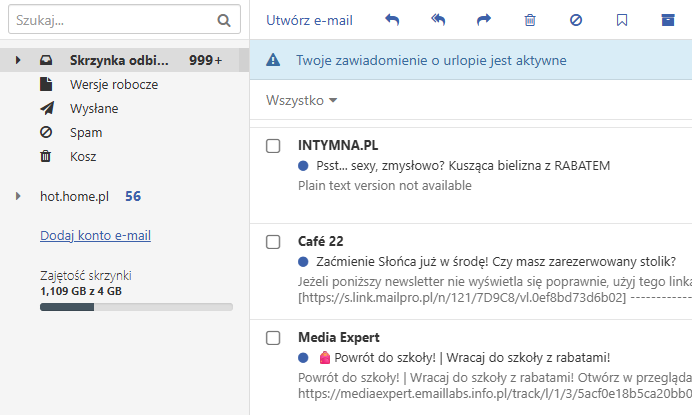Tick the Café 22 message checkbox
The width and height of the screenshot is (692, 415).
(273, 242)
